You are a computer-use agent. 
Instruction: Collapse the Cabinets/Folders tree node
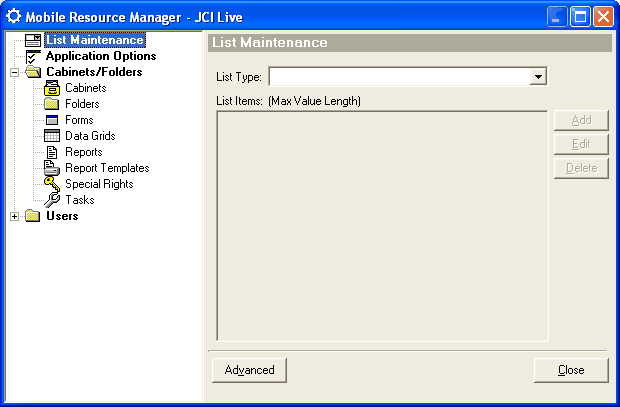coord(15,72)
